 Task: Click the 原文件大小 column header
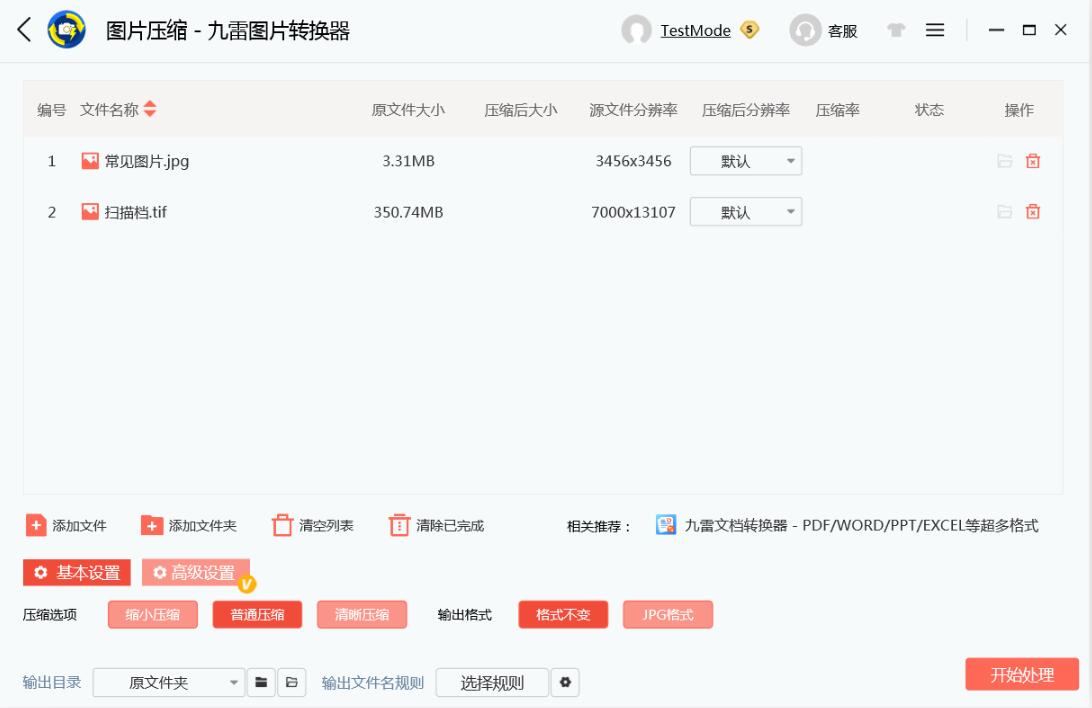click(407, 110)
